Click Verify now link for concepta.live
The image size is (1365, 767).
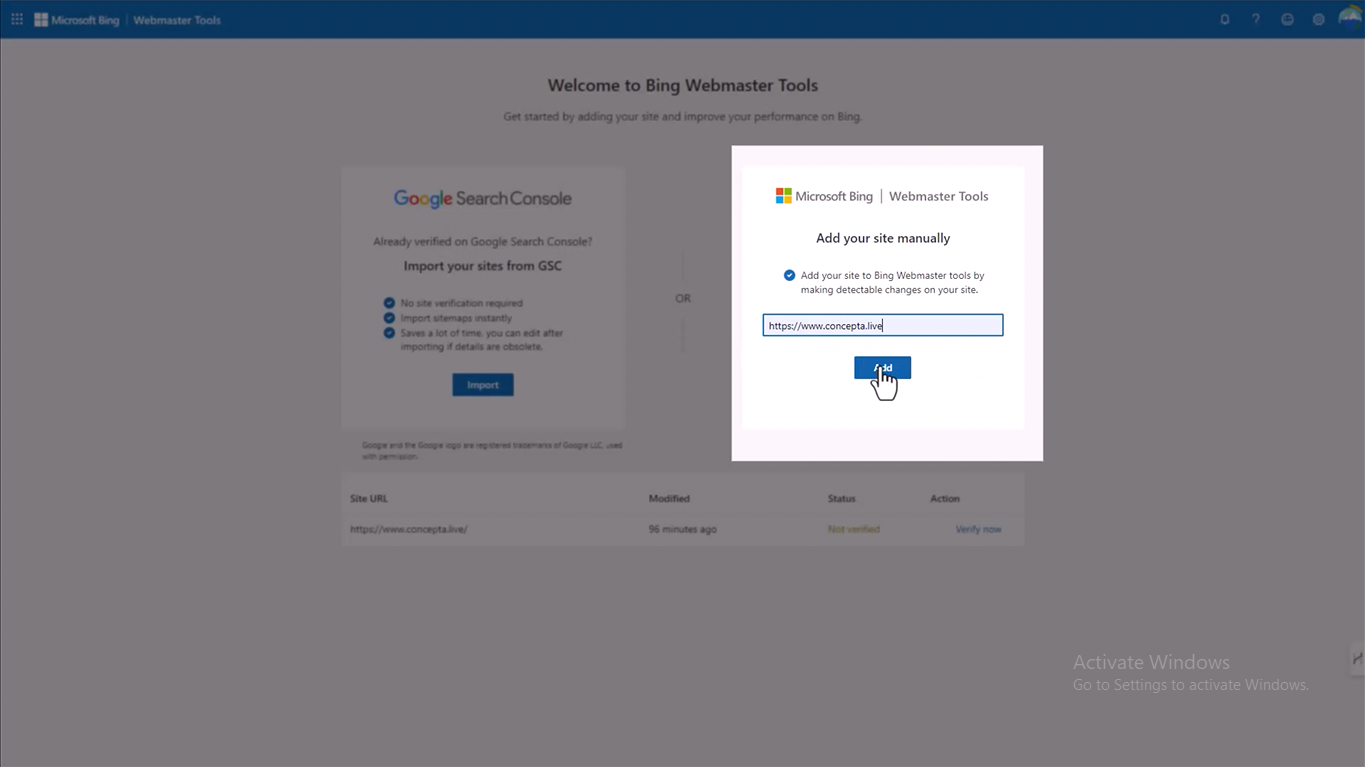point(978,529)
